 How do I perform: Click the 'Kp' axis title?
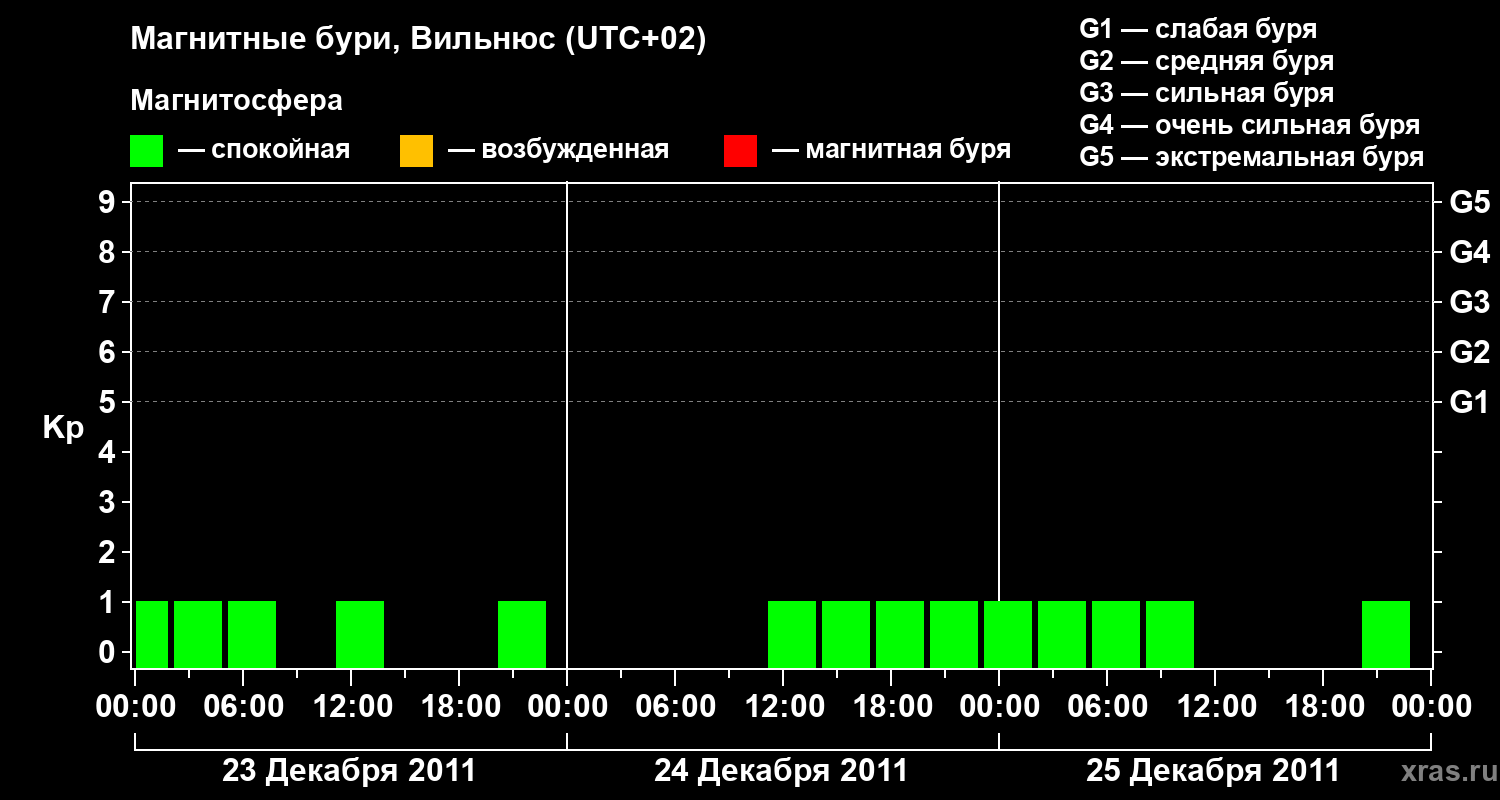(63, 428)
